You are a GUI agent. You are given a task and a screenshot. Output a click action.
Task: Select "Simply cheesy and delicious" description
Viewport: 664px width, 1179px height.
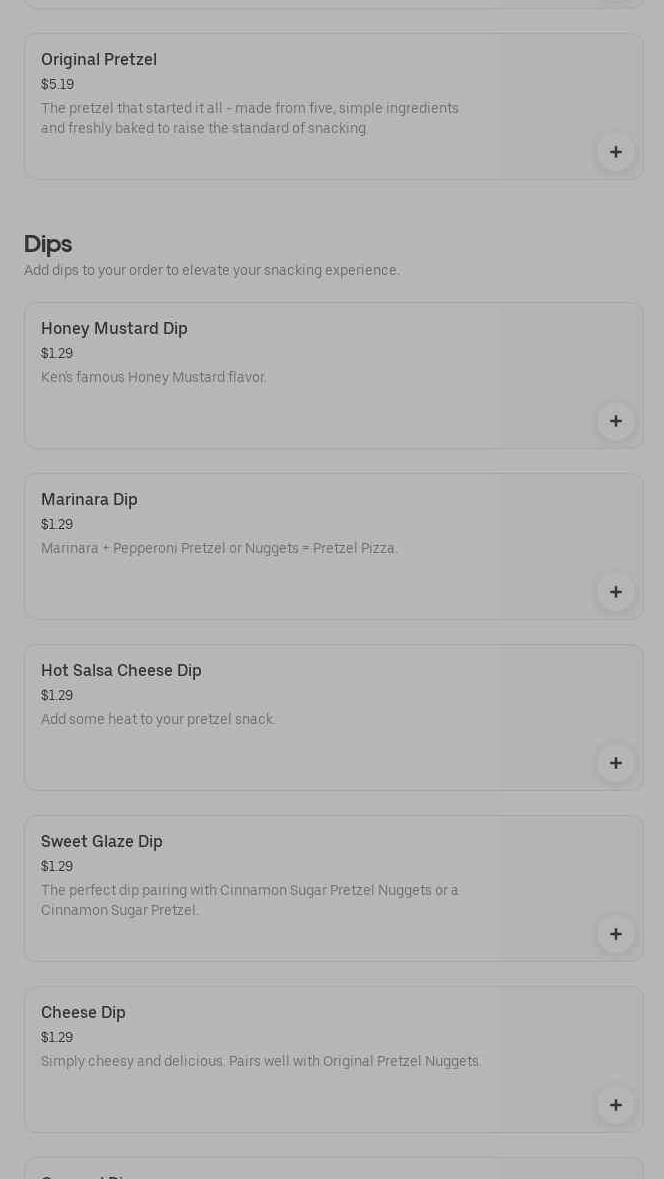[x=261, y=1062]
